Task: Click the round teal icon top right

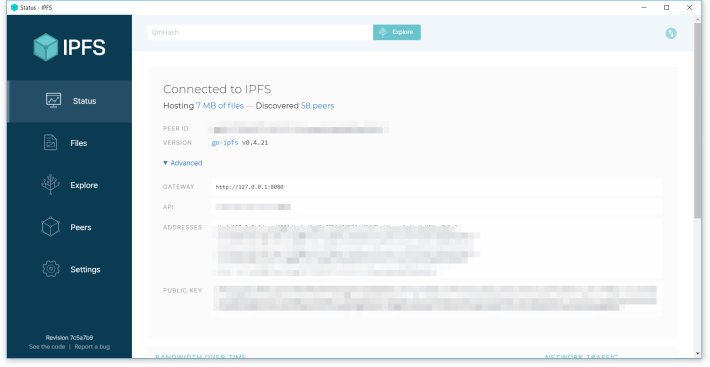Action: pyautogui.click(x=671, y=33)
